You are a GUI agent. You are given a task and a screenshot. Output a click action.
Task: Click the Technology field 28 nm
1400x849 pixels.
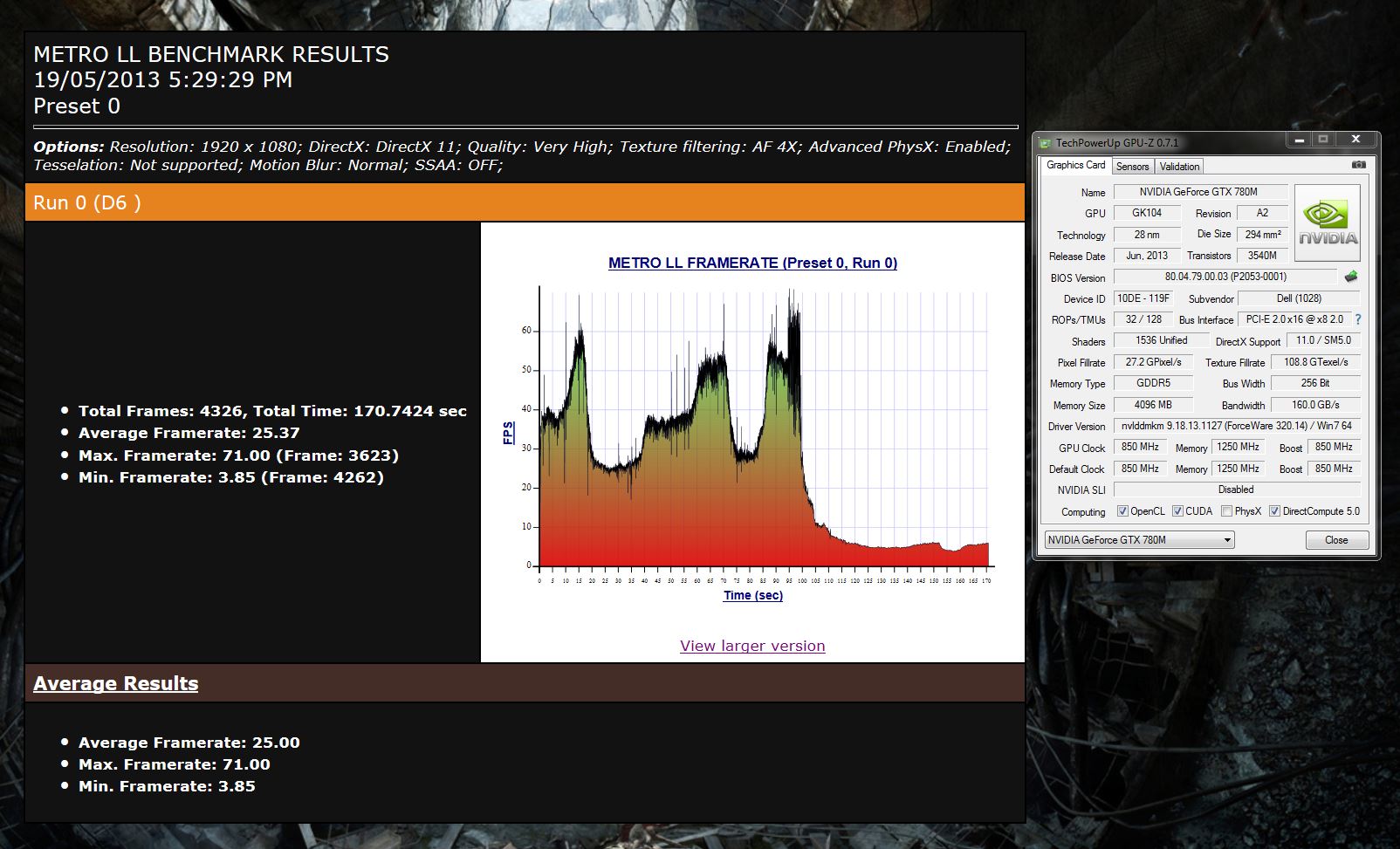pos(1147,235)
